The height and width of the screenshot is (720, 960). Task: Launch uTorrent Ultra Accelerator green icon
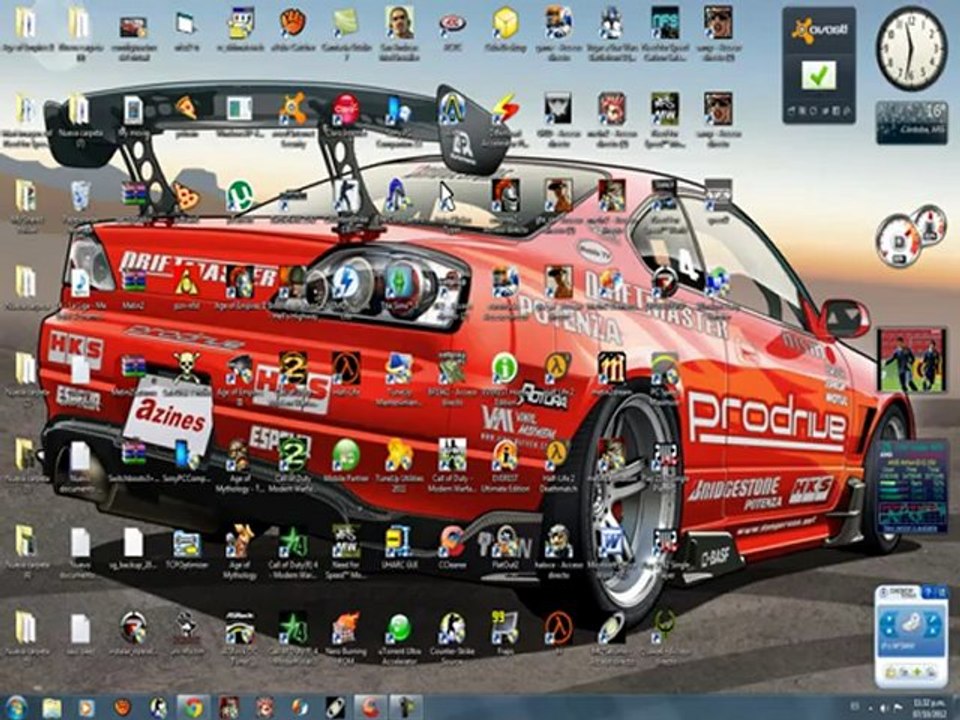click(399, 628)
